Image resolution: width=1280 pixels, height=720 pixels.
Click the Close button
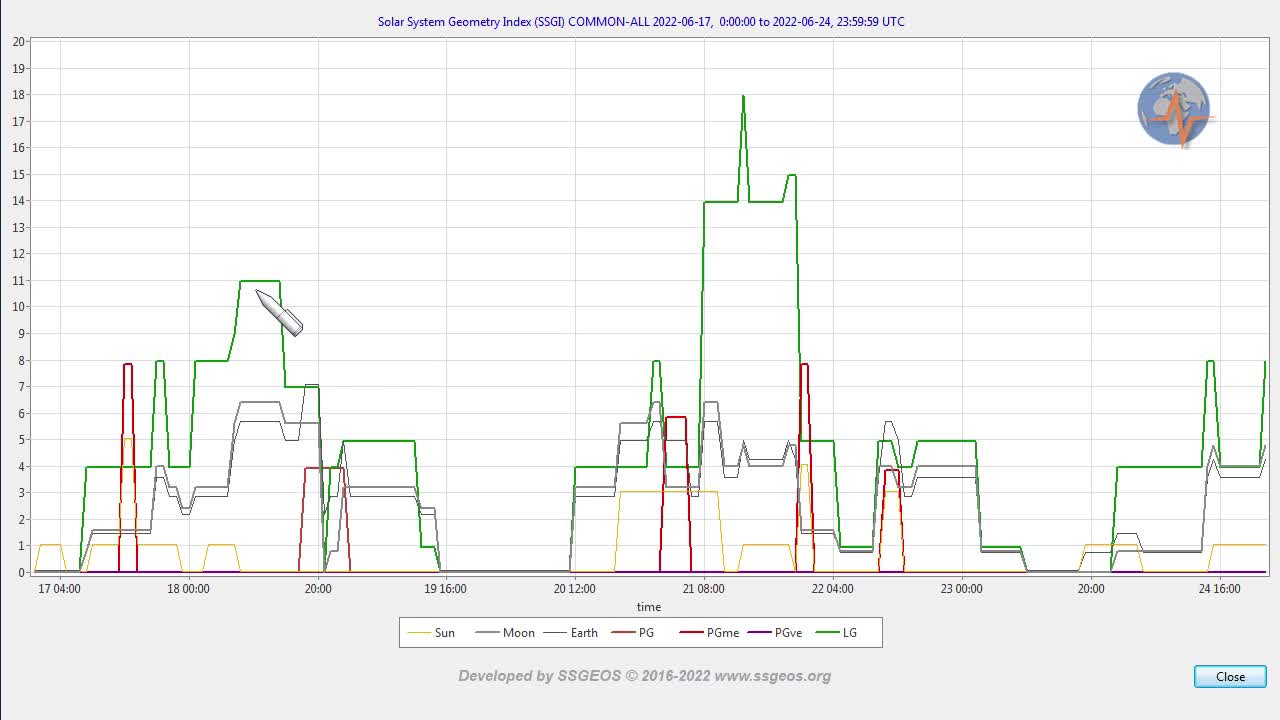pyautogui.click(x=1230, y=677)
